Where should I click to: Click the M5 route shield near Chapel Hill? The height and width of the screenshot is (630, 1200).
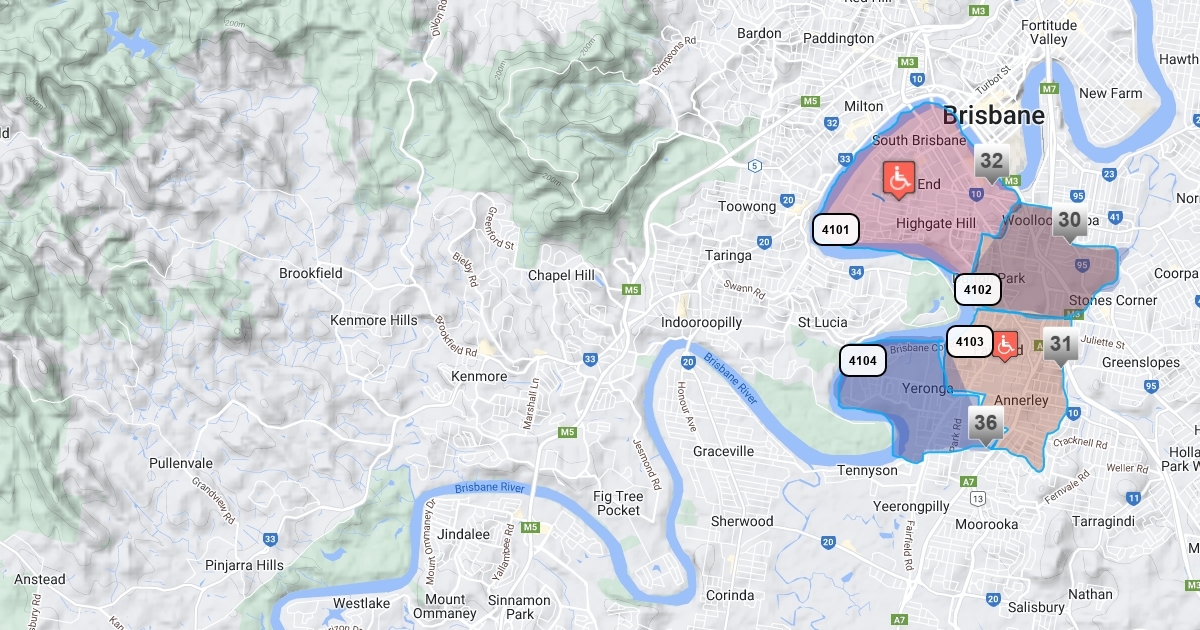pos(631,290)
